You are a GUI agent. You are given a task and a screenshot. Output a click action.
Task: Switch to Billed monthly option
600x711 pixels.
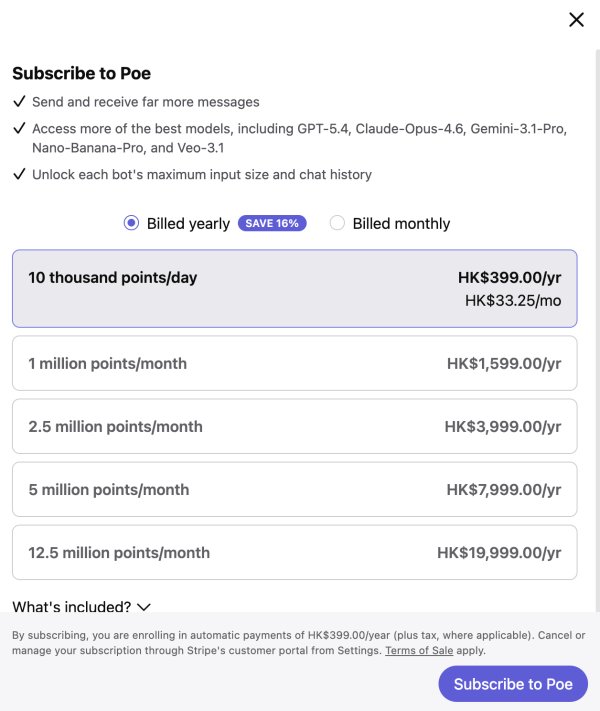(337, 223)
